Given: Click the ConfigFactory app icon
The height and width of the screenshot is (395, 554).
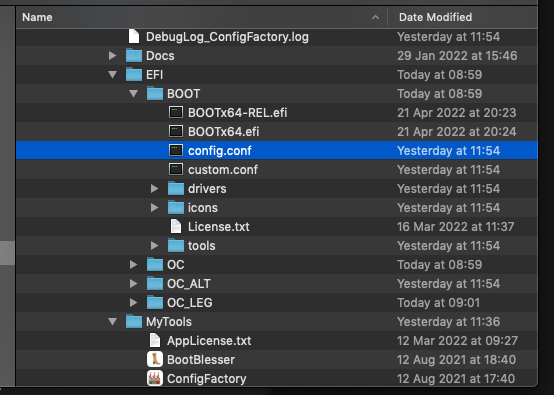Looking at the screenshot, I should 155,379.
